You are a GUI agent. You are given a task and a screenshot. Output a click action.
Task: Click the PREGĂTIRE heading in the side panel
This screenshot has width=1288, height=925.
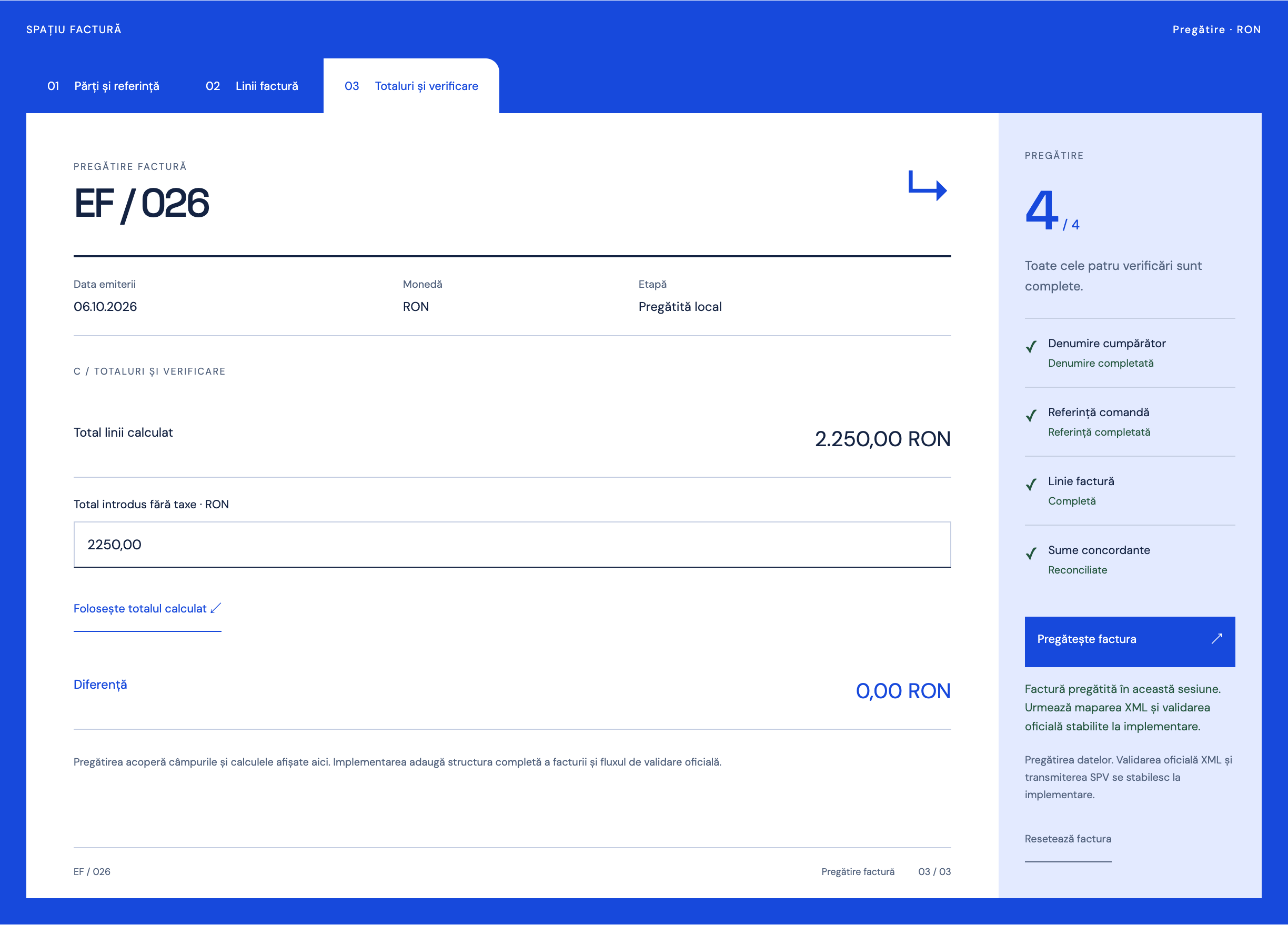[1054, 156]
